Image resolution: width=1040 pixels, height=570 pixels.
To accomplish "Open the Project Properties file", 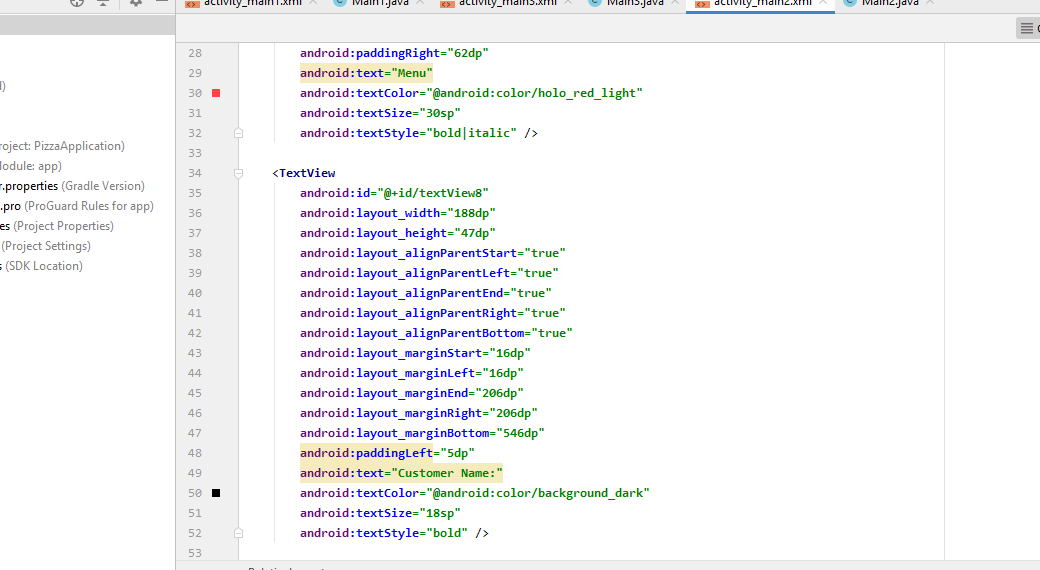I will (x=57, y=226).
